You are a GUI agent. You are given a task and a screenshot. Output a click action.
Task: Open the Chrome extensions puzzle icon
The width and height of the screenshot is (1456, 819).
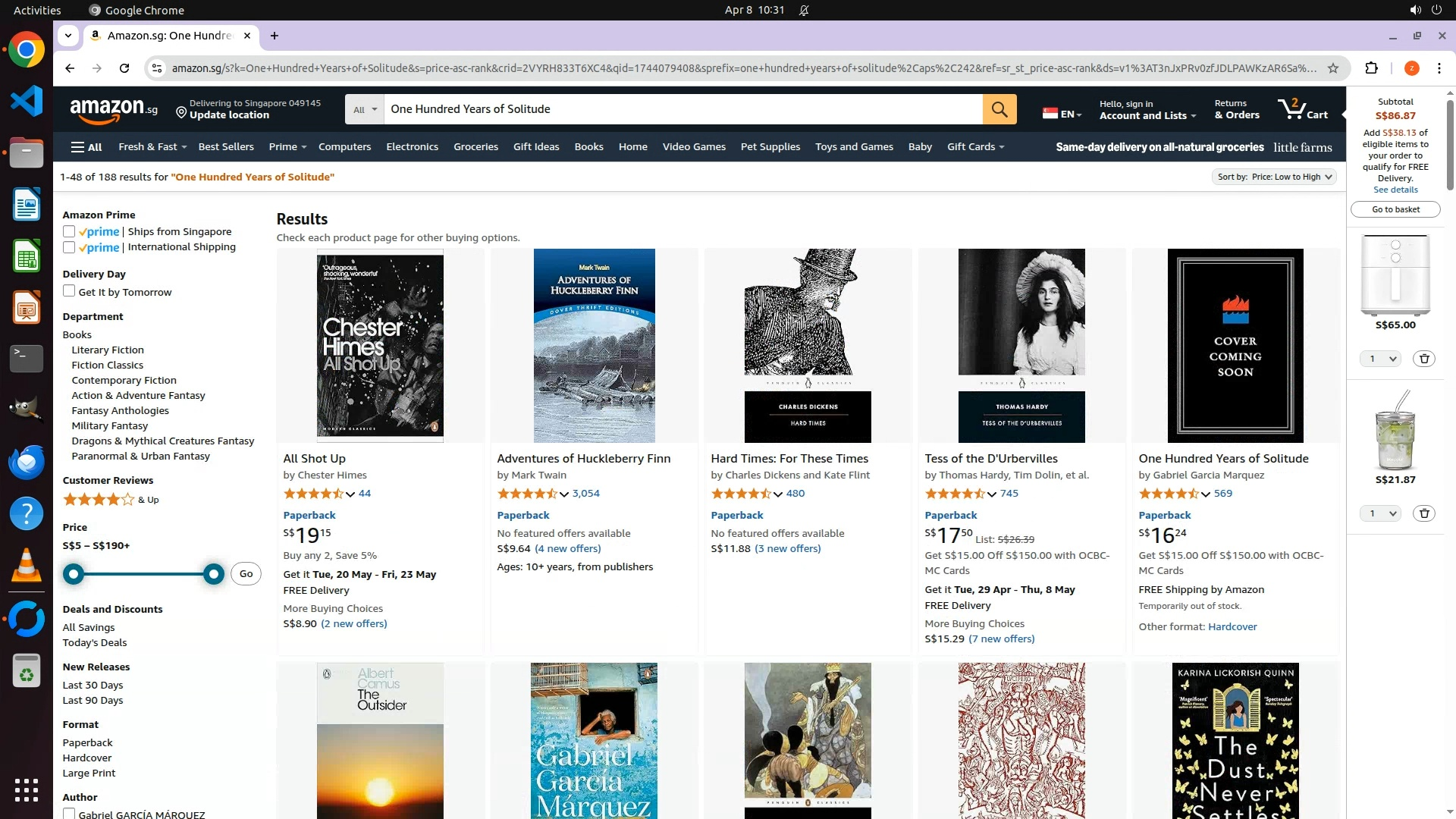pos(1371,68)
